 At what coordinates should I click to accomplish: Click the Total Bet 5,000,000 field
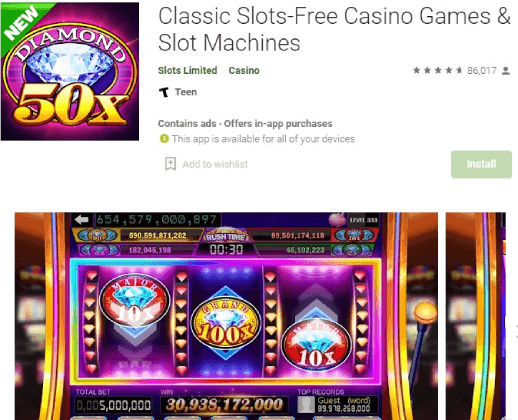tap(113, 405)
